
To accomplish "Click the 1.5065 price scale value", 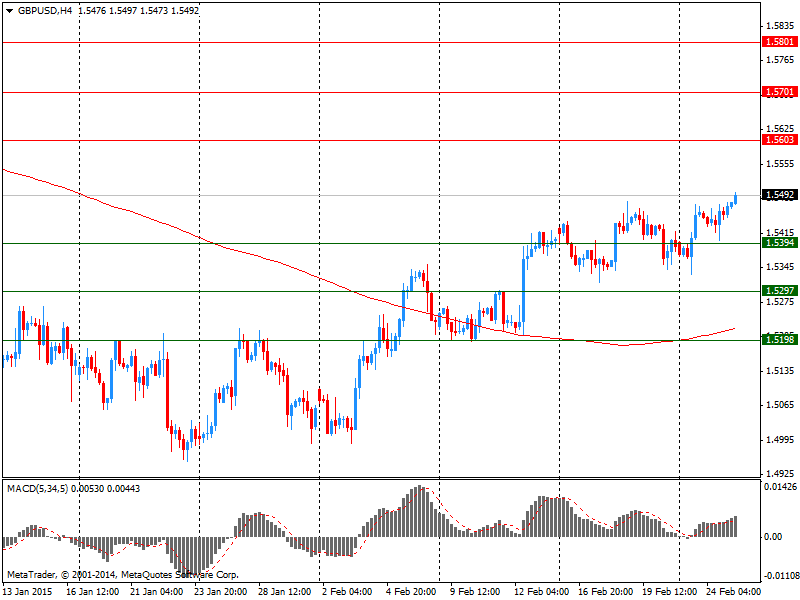I will [780, 405].
